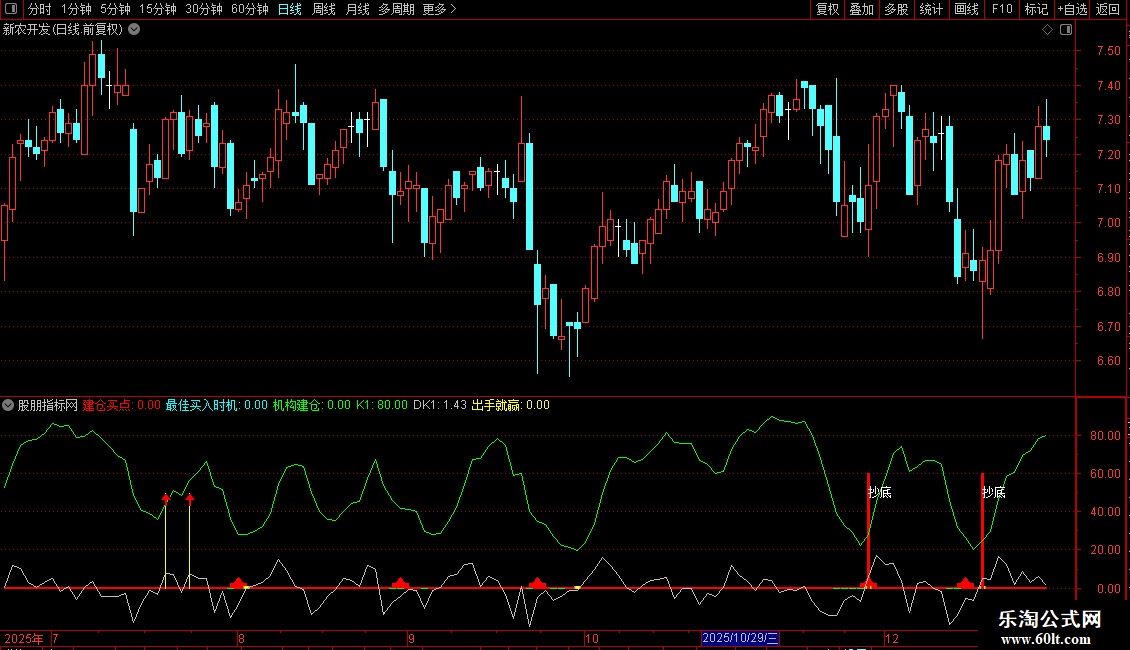Click the panel layout icon at top-left
The height and width of the screenshot is (650, 1130).
coord(11,9)
